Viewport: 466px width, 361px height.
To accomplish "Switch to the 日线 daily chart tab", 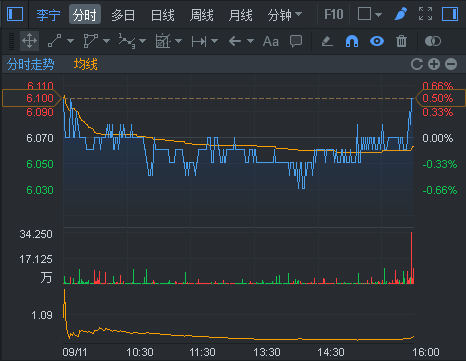I will tap(162, 15).
